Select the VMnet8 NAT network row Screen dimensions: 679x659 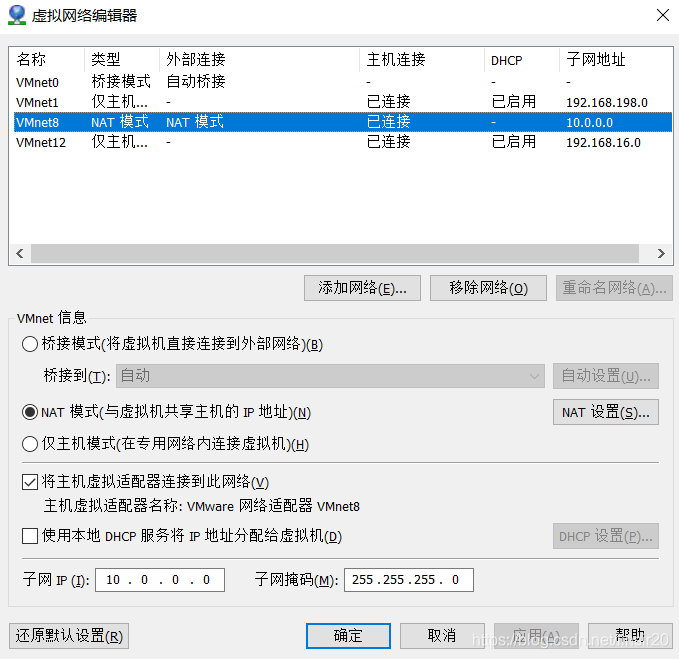[x=342, y=122]
